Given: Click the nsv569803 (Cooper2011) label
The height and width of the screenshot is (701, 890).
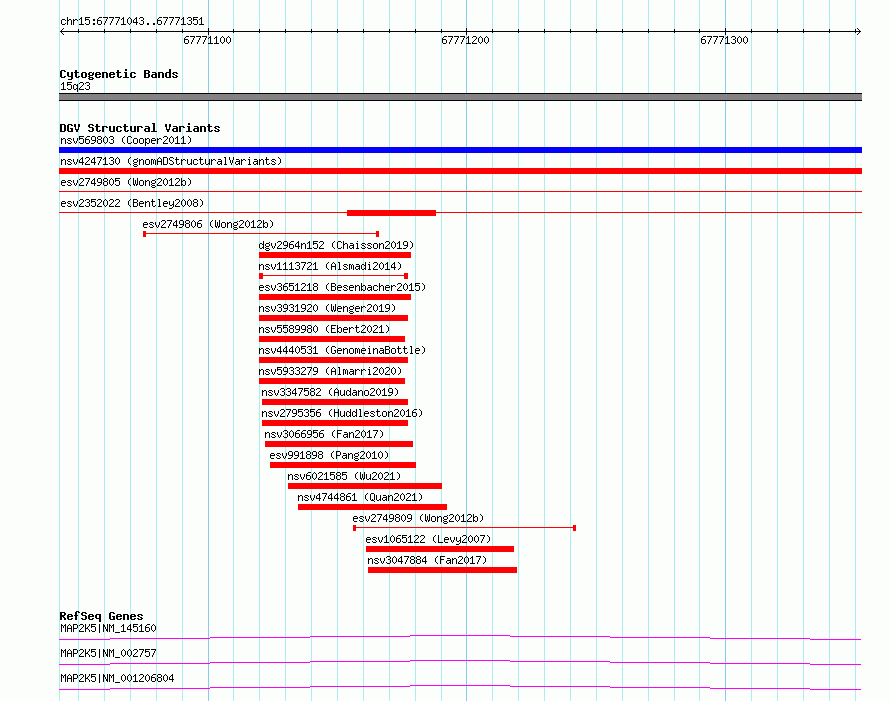Looking at the screenshot, I should click(126, 140).
